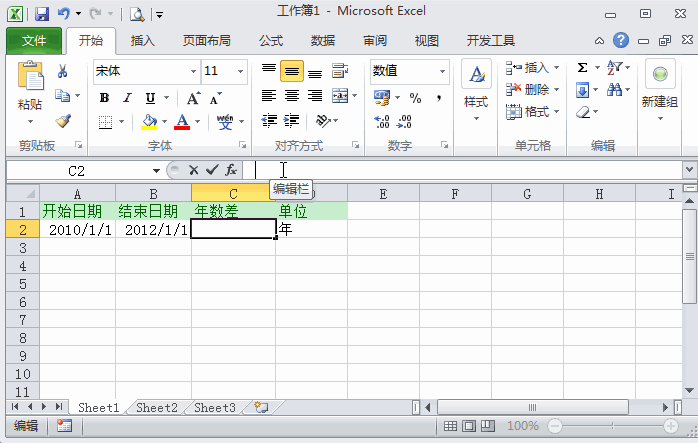This screenshot has width=698, height=443.
Task: Click the Wrap Text icon
Action: [x=340, y=71]
